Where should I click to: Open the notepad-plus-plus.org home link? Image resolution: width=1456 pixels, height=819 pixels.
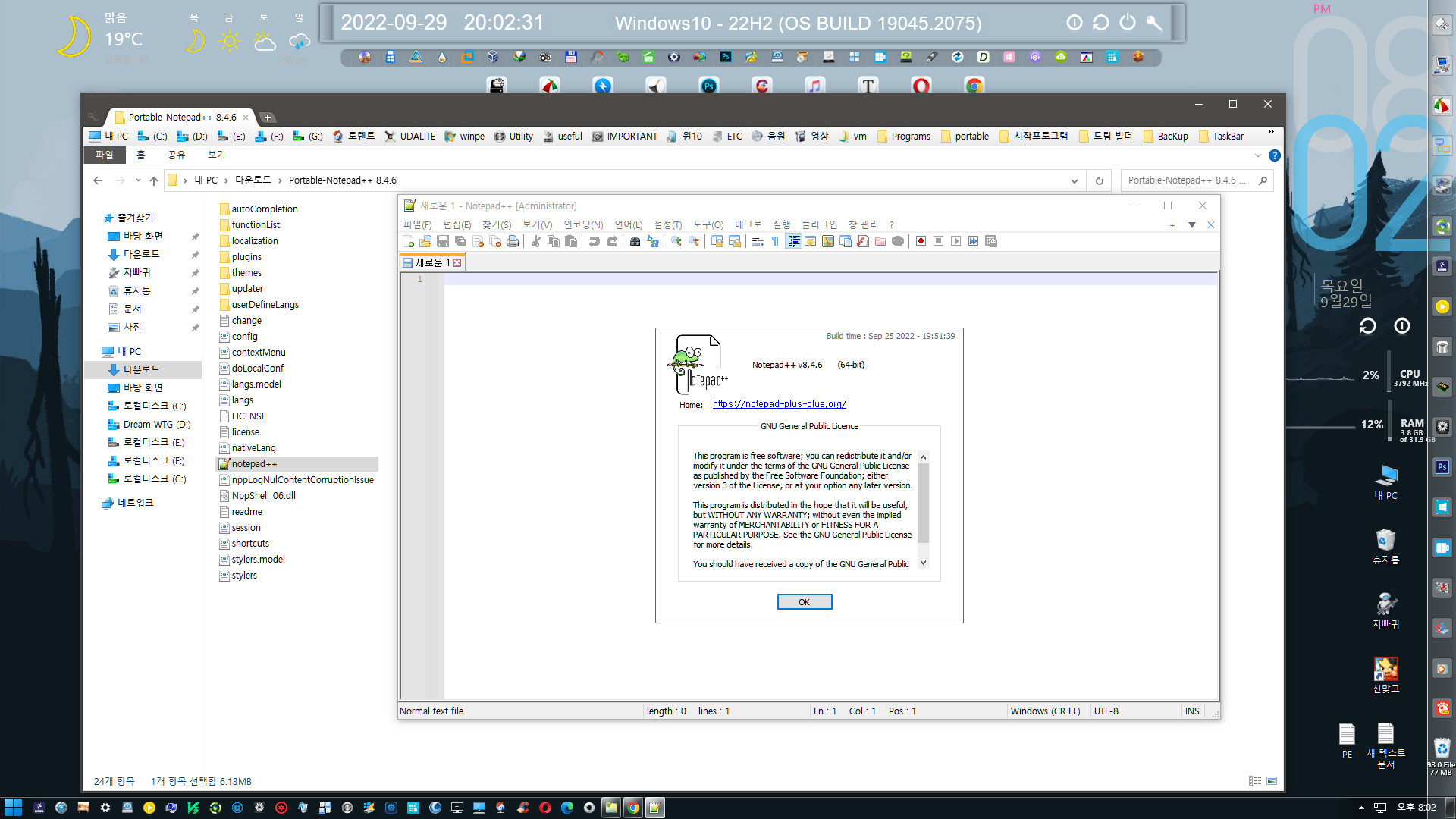pyautogui.click(x=779, y=404)
